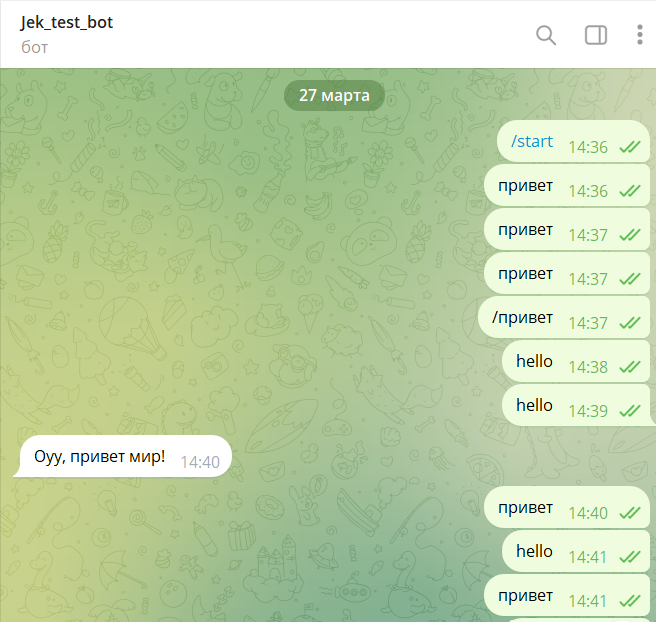Viewport: 656px width, 622px height.
Task: Select the Оуу, привет мир! message bubble
Action: [x=122, y=456]
